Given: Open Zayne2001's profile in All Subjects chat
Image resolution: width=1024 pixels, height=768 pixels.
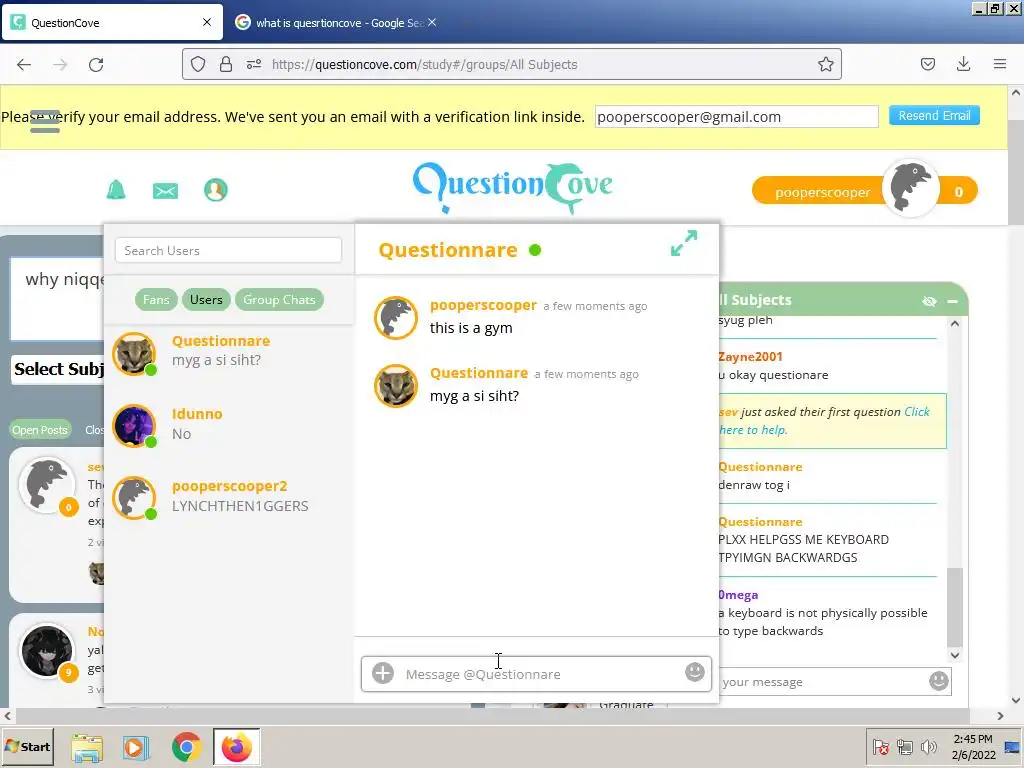Looking at the screenshot, I should coord(750,357).
